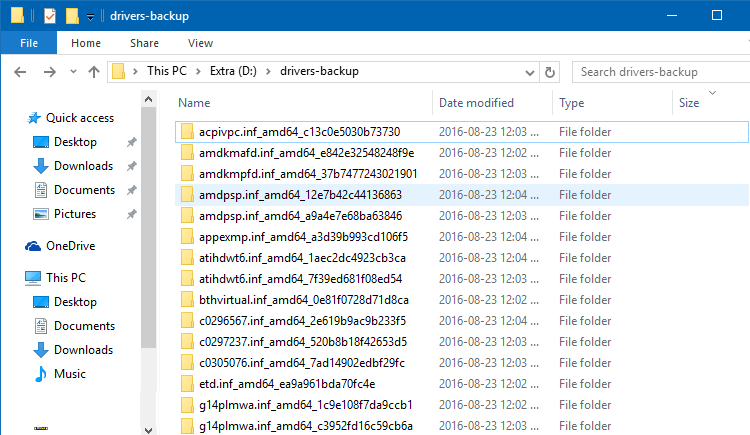750x435 pixels.
Task: Go up one folder level
Action: (x=94, y=72)
